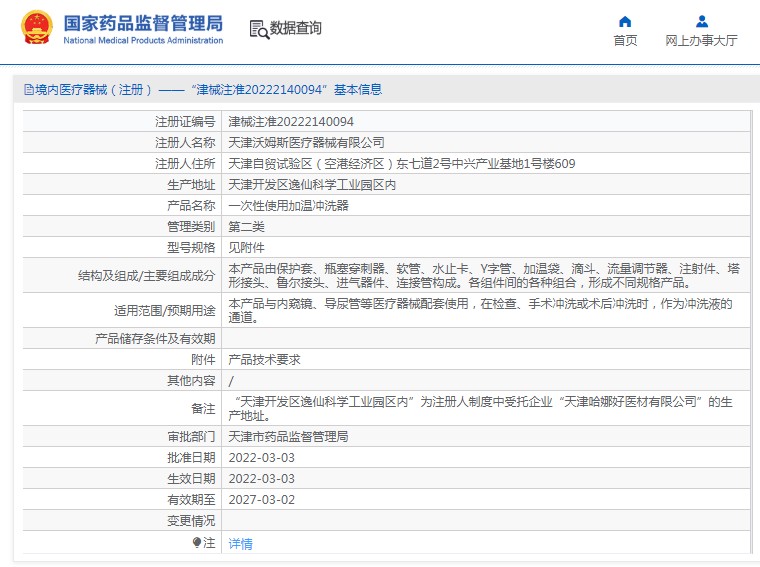Click management category 第二类 value
Image resolution: width=760 pixels, height=567 pixels.
246,227
